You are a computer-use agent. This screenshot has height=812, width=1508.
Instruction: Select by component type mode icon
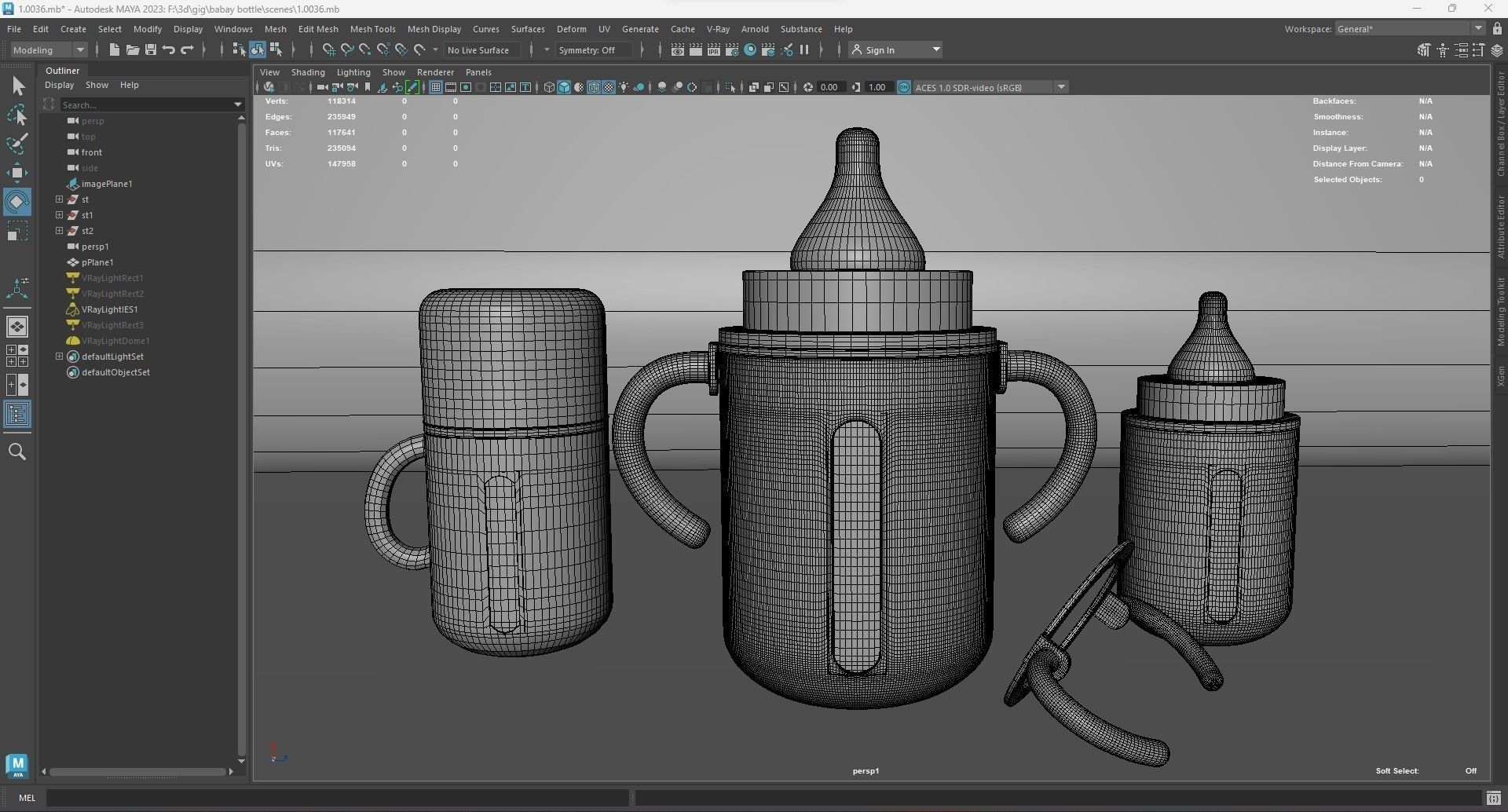point(276,49)
